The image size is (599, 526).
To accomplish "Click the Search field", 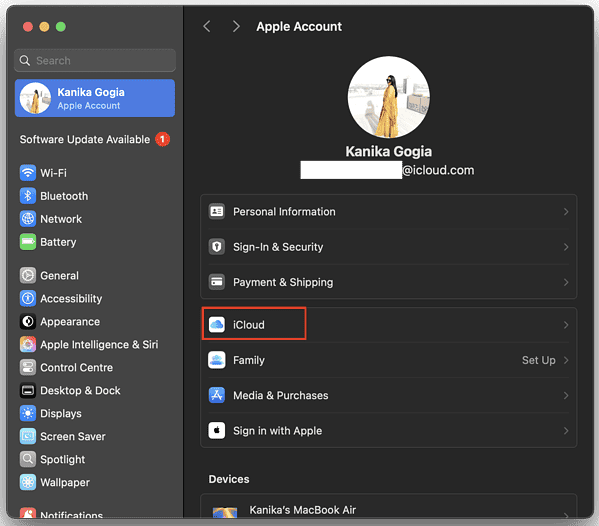I will pyautogui.click(x=95, y=60).
